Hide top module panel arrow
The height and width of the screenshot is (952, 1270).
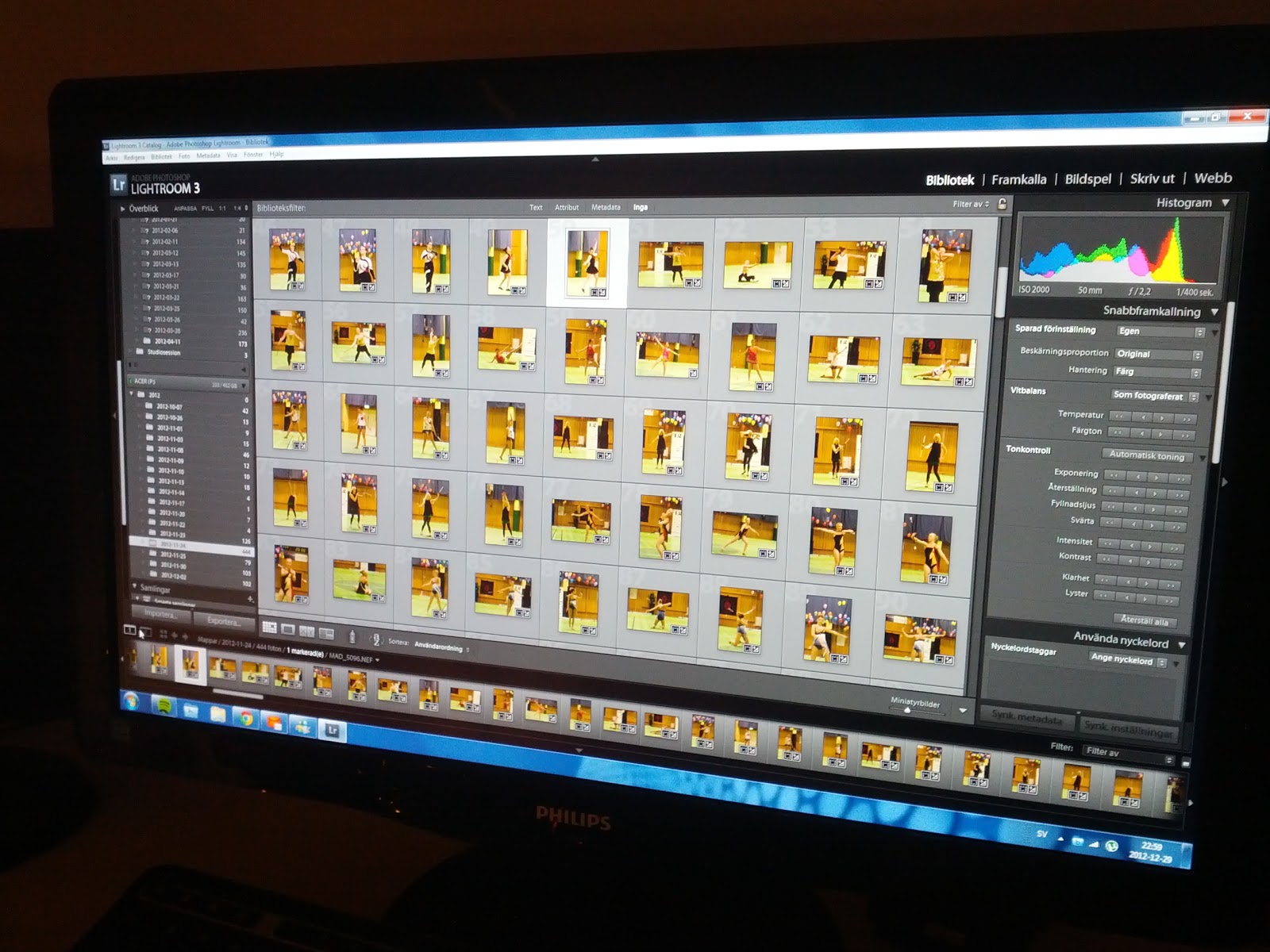coord(595,159)
